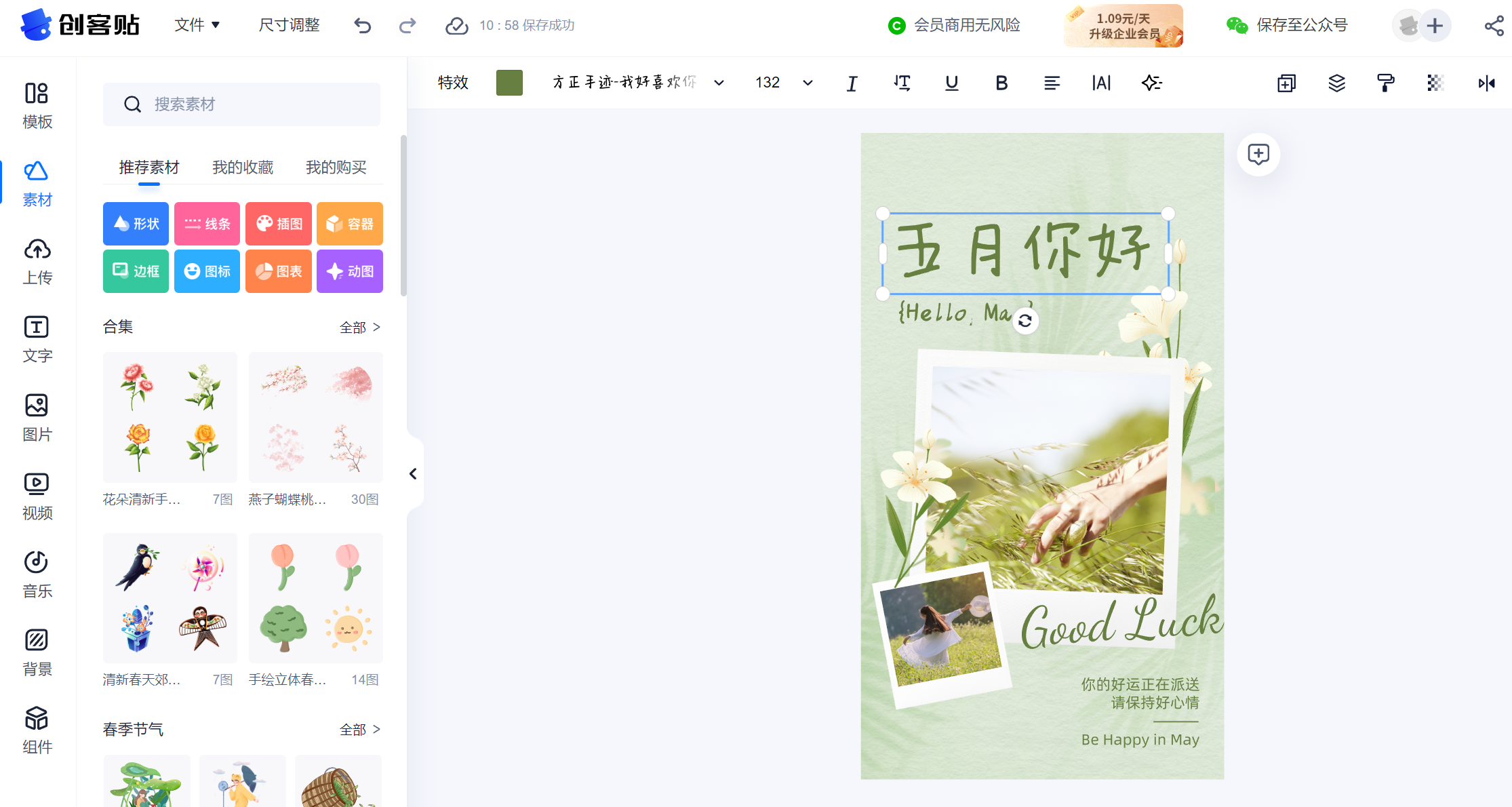Open the 组件 components sidebar panel
This screenshot has width=1512, height=807.
[x=37, y=731]
